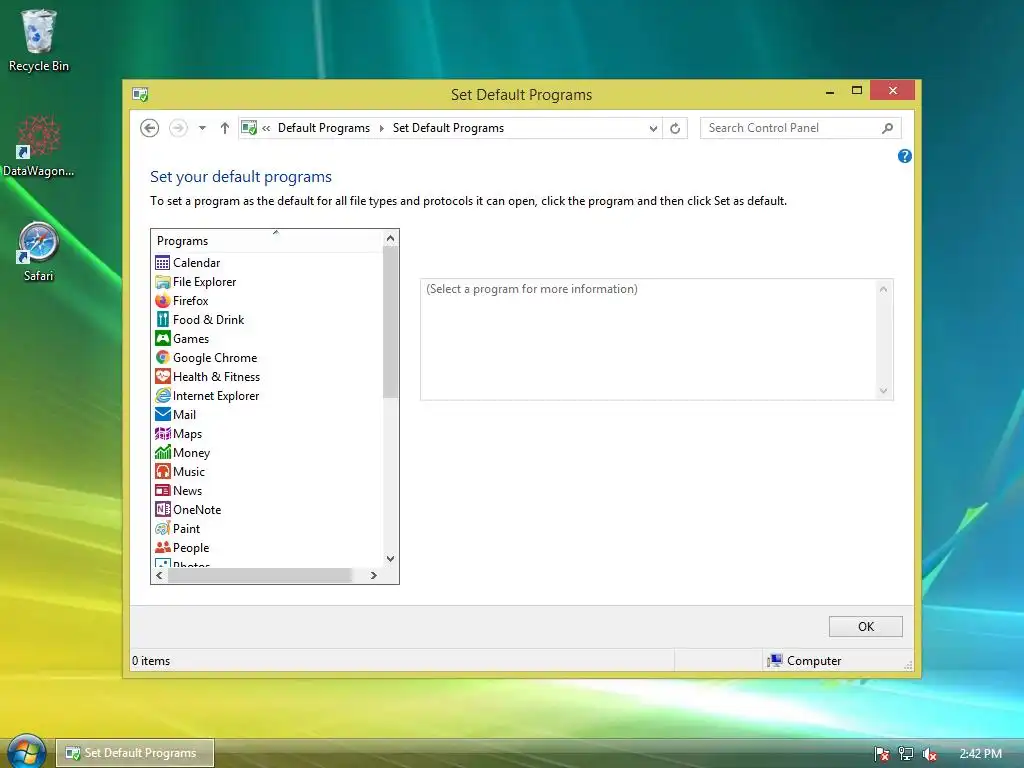Click Programs list scroll up arrow
Viewport: 1024px width, 768px height.
pos(391,238)
